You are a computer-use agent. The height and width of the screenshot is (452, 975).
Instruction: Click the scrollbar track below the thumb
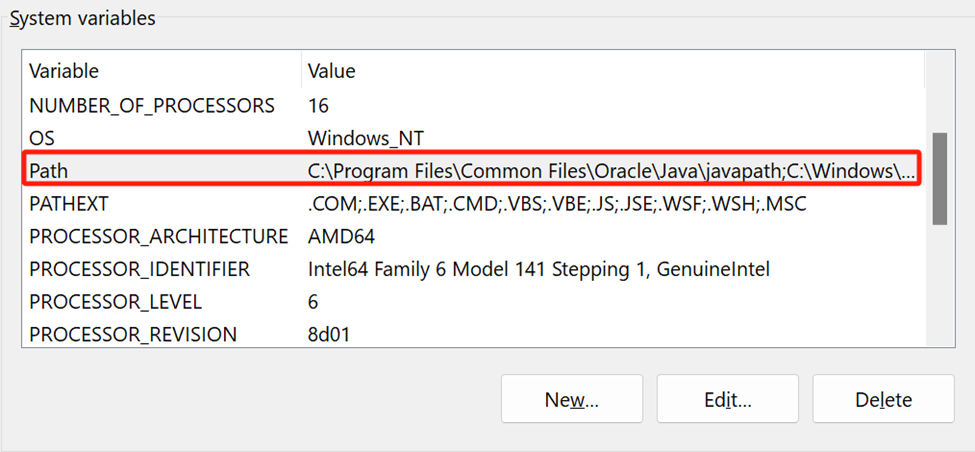pos(940,290)
